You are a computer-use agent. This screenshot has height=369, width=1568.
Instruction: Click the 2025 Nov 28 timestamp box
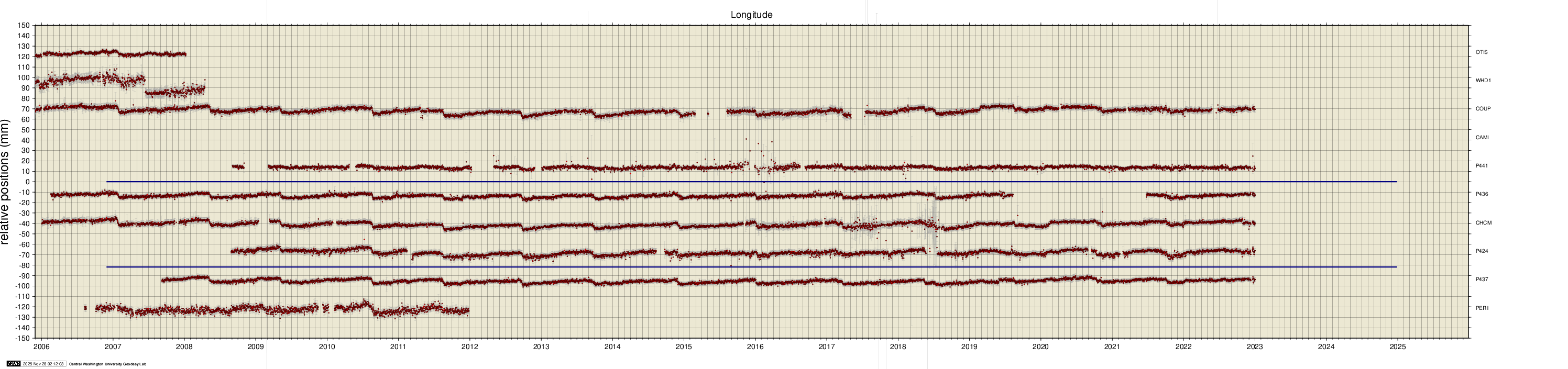point(43,364)
